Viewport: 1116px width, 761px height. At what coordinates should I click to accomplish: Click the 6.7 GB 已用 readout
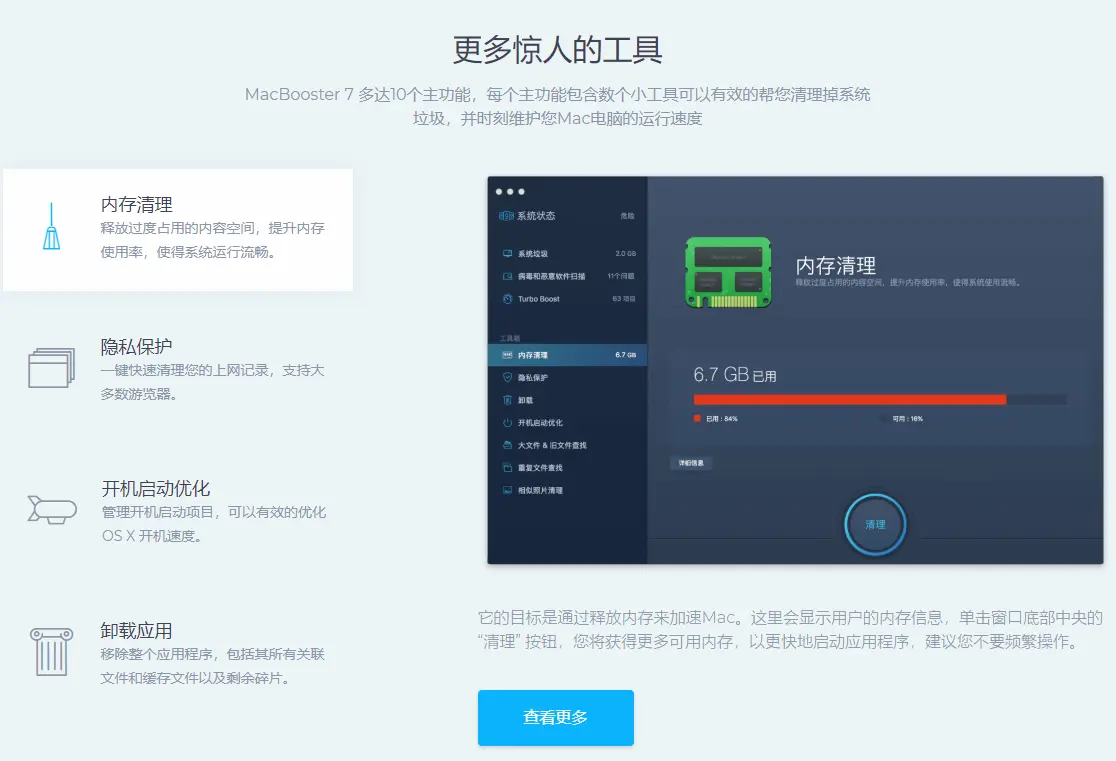click(735, 374)
